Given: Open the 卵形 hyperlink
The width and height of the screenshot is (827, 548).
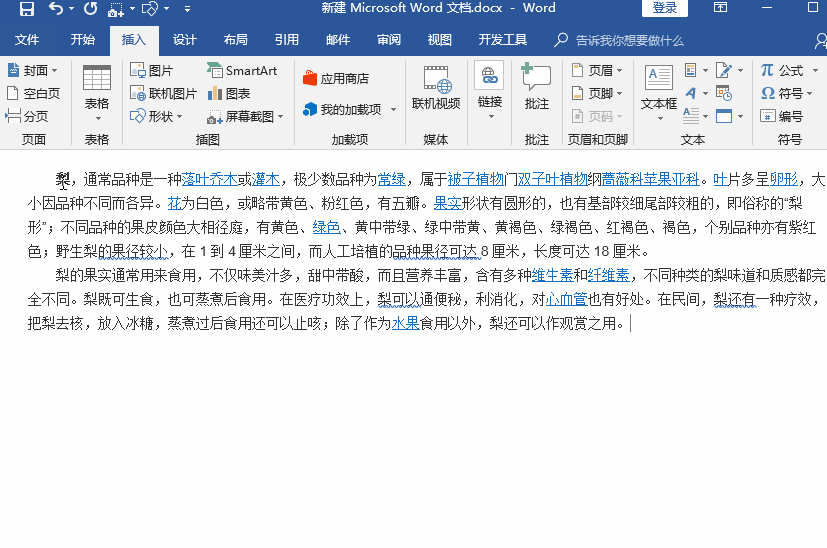Looking at the screenshot, I should 783,179.
